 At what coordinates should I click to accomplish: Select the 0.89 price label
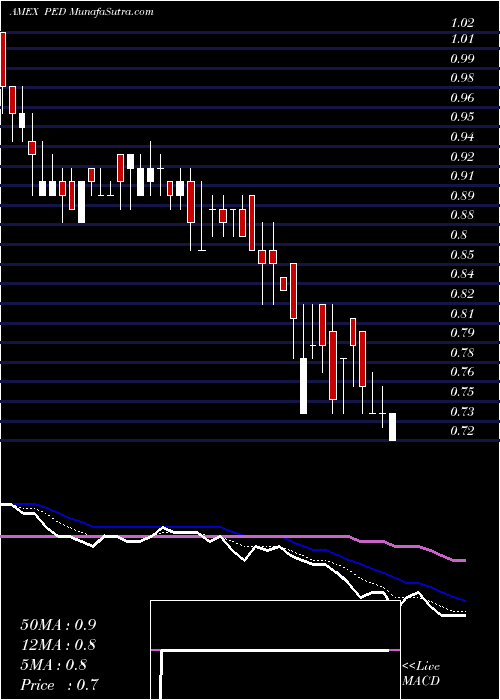[462, 196]
